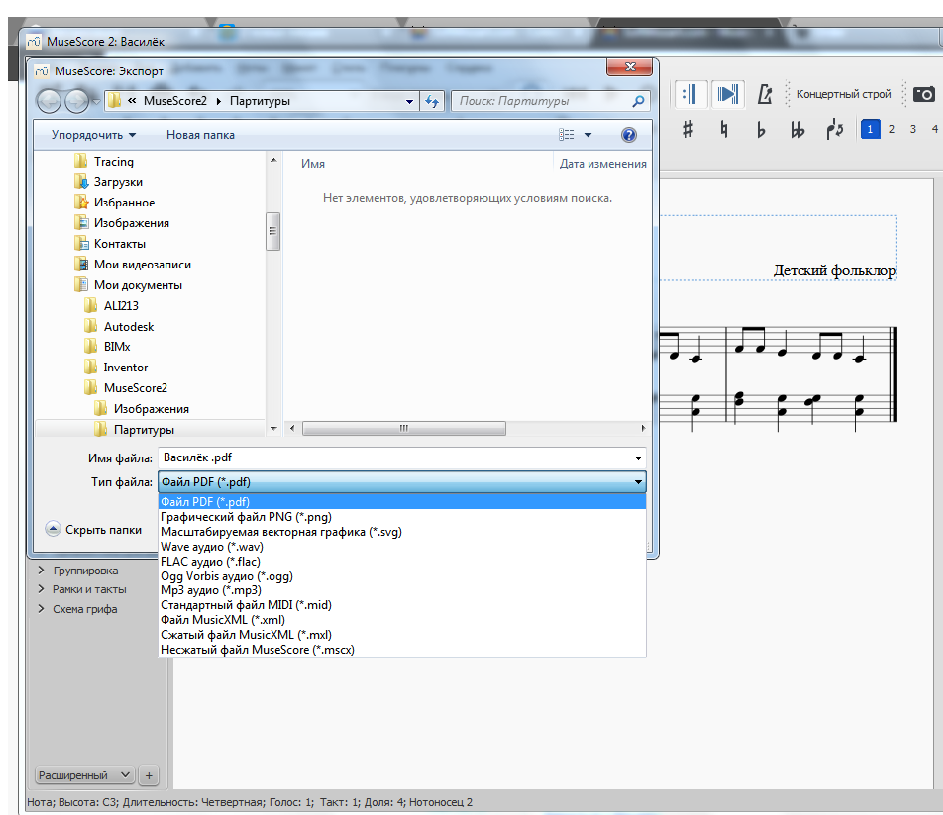Select voice 3 button
Viewport: 943px width, 815px height.
pyautogui.click(x=913, y=129)
